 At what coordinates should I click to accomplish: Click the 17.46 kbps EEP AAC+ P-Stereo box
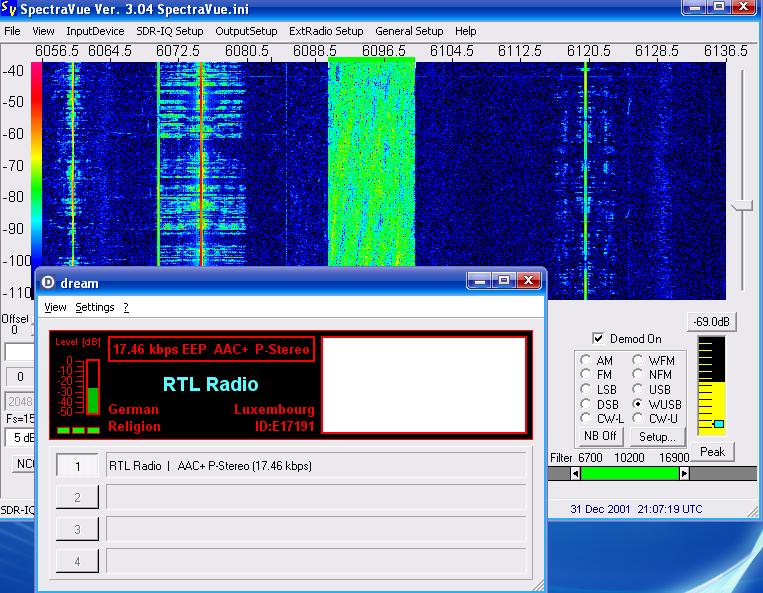point(211,349)
